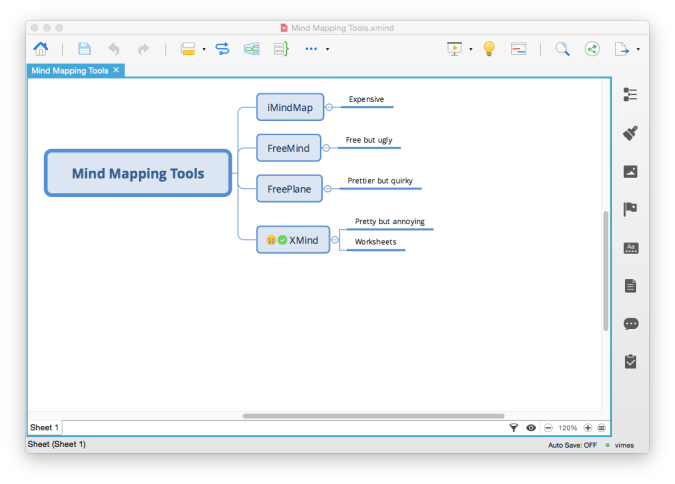Image resolution: width=675 pixels, height=484 pixels.
Task: Click the Auto Save: OFF status text
Action: tap(572, 444)
